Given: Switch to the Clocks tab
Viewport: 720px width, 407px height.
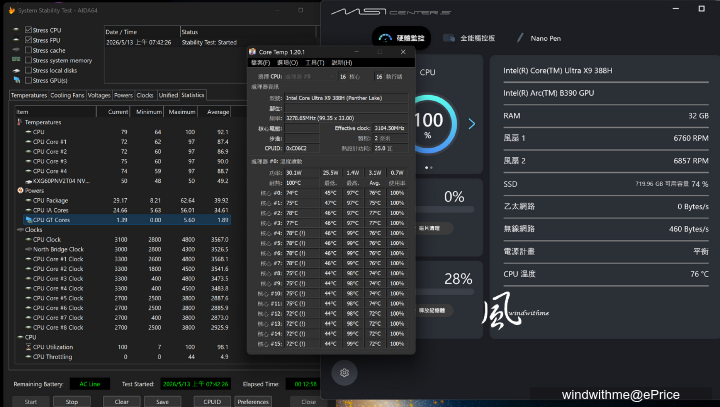Looking at the screenshot, I should [145, 96].
